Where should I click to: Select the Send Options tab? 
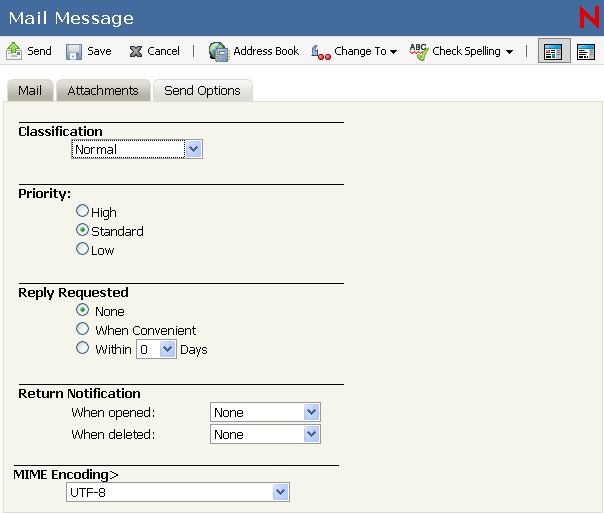tap(203, 91)
